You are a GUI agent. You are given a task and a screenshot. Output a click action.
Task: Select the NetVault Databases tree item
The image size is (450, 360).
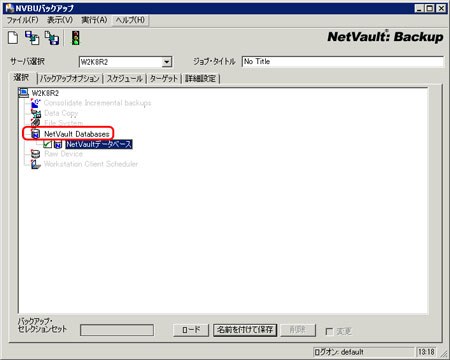click(77, 134)
